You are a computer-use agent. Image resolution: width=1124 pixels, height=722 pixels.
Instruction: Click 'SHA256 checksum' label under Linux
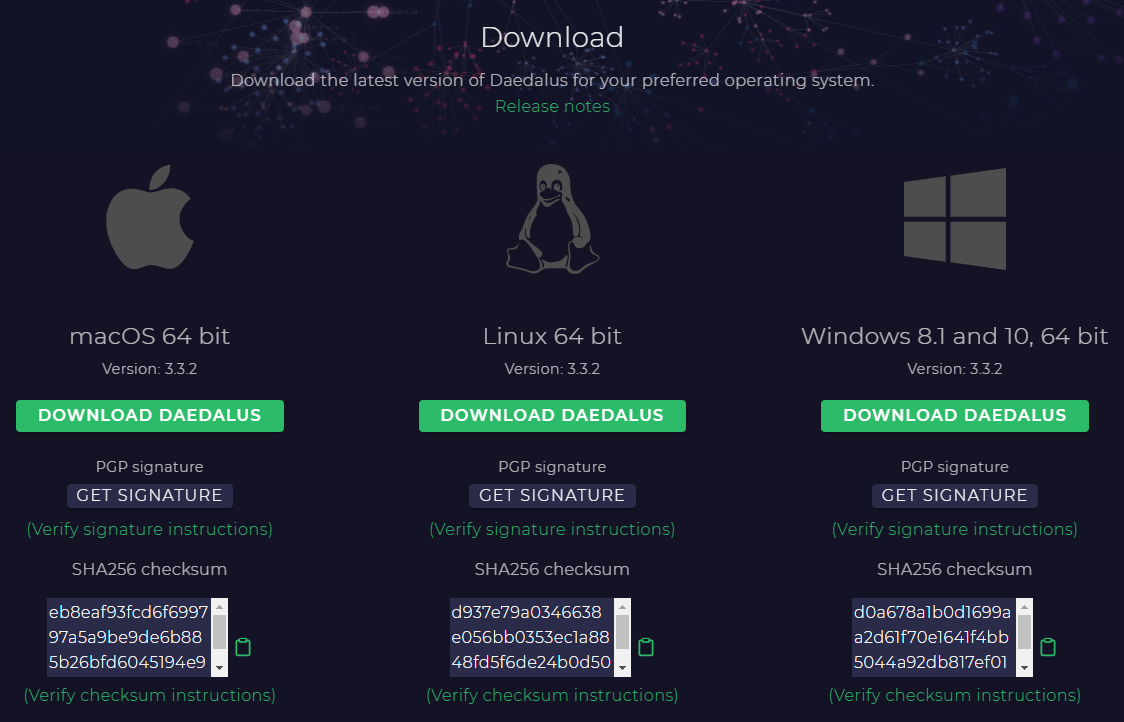coord(552,569)
